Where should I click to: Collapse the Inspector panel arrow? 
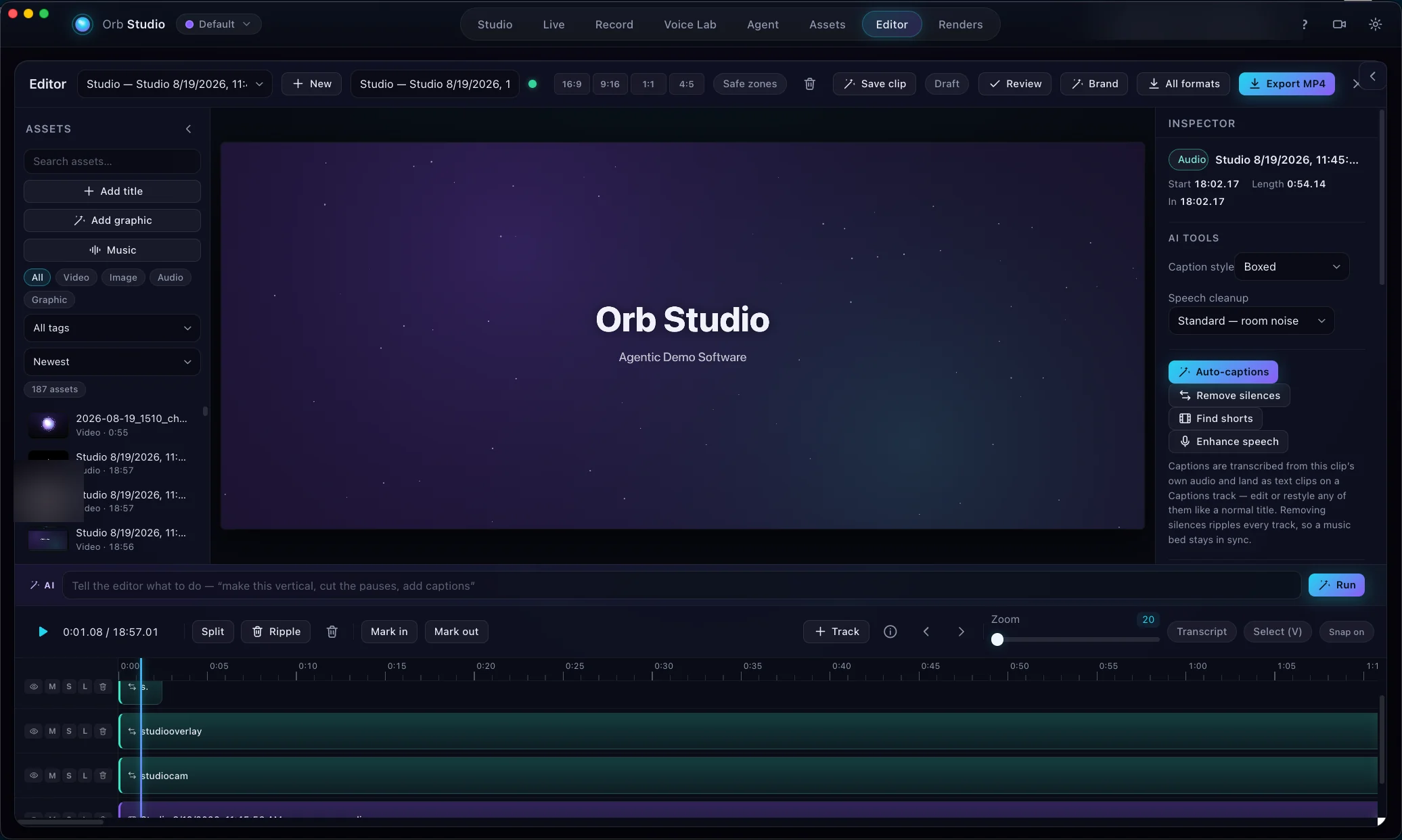pos(1372,76)
